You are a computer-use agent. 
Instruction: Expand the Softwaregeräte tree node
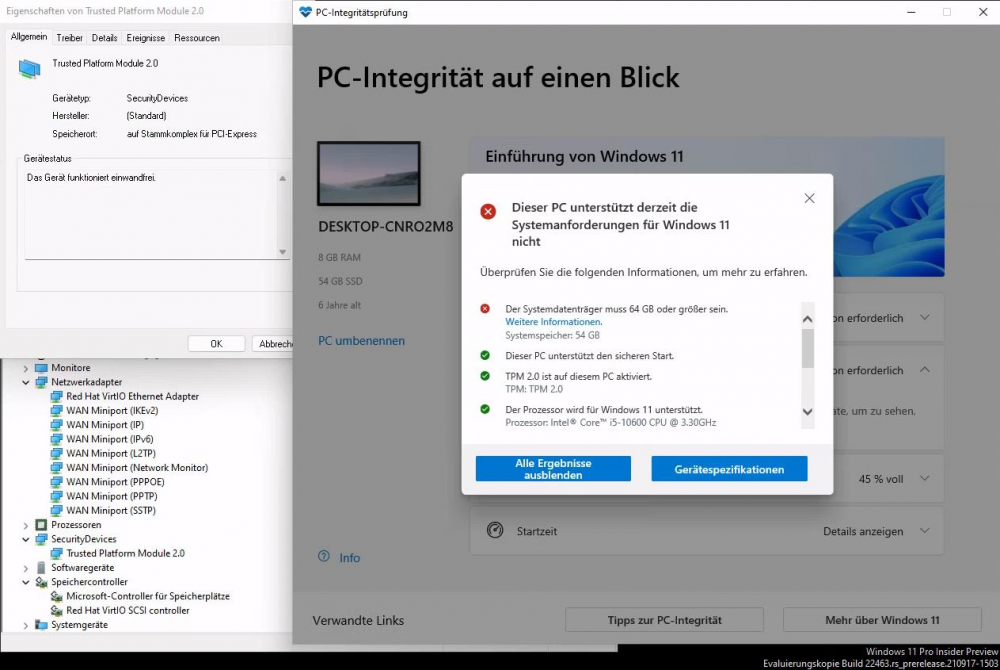click(26, 568)
